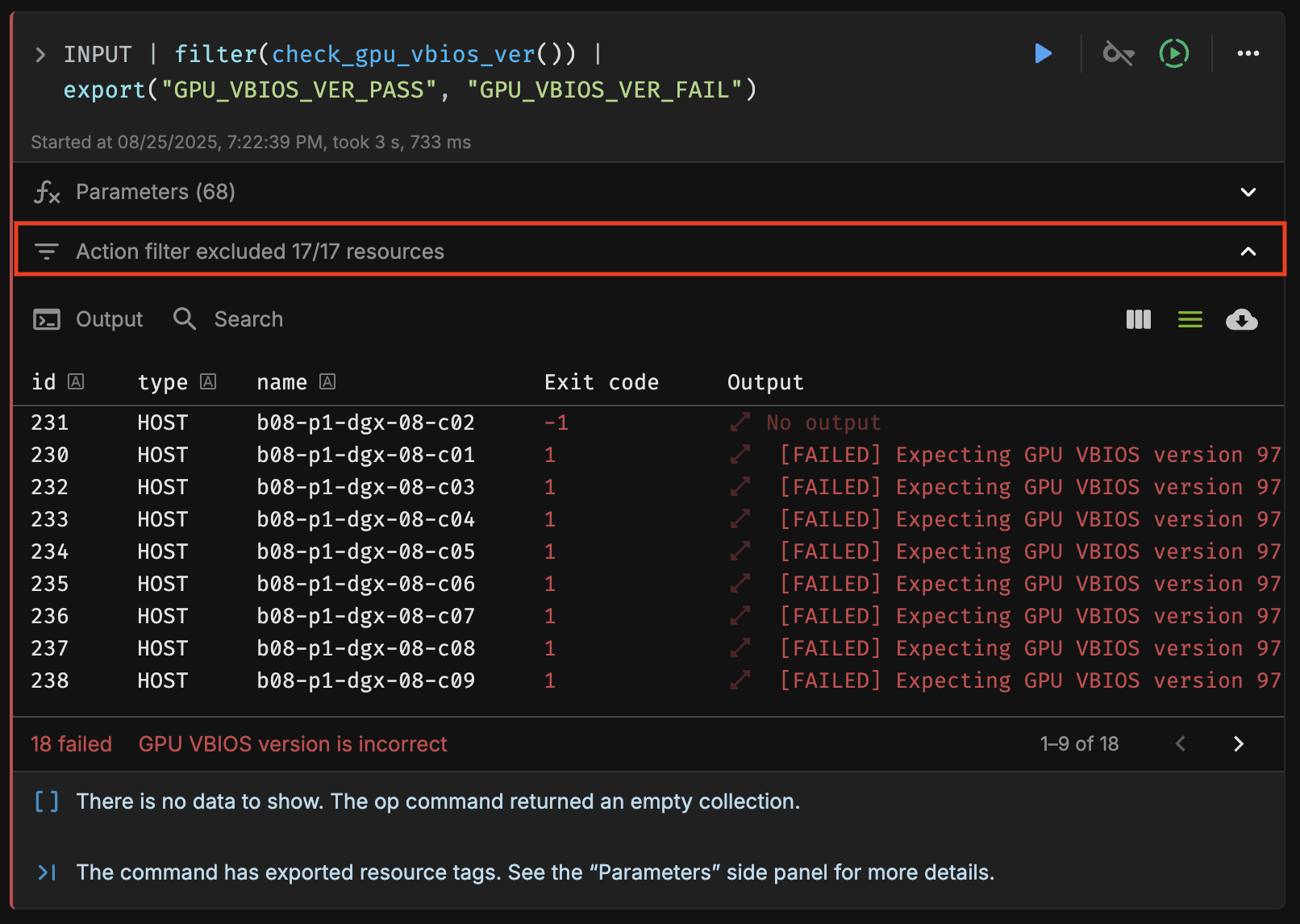Click the Output label
The image size is (1300, 924).
point(110,319)
